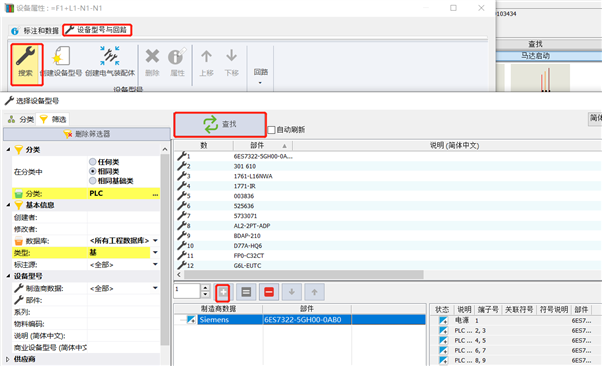Select result row 1771-IR
This screenshot has height=366, width=602.
coord(388,186)
